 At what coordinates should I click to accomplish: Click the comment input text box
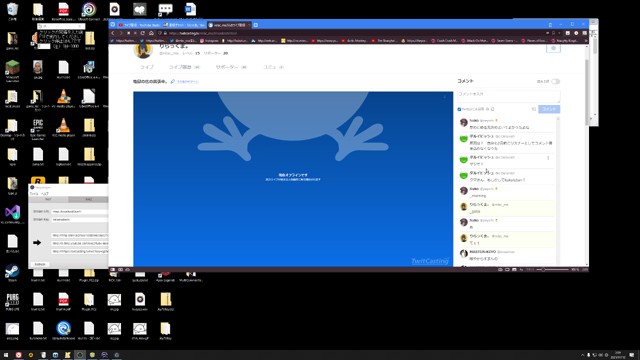509,97
